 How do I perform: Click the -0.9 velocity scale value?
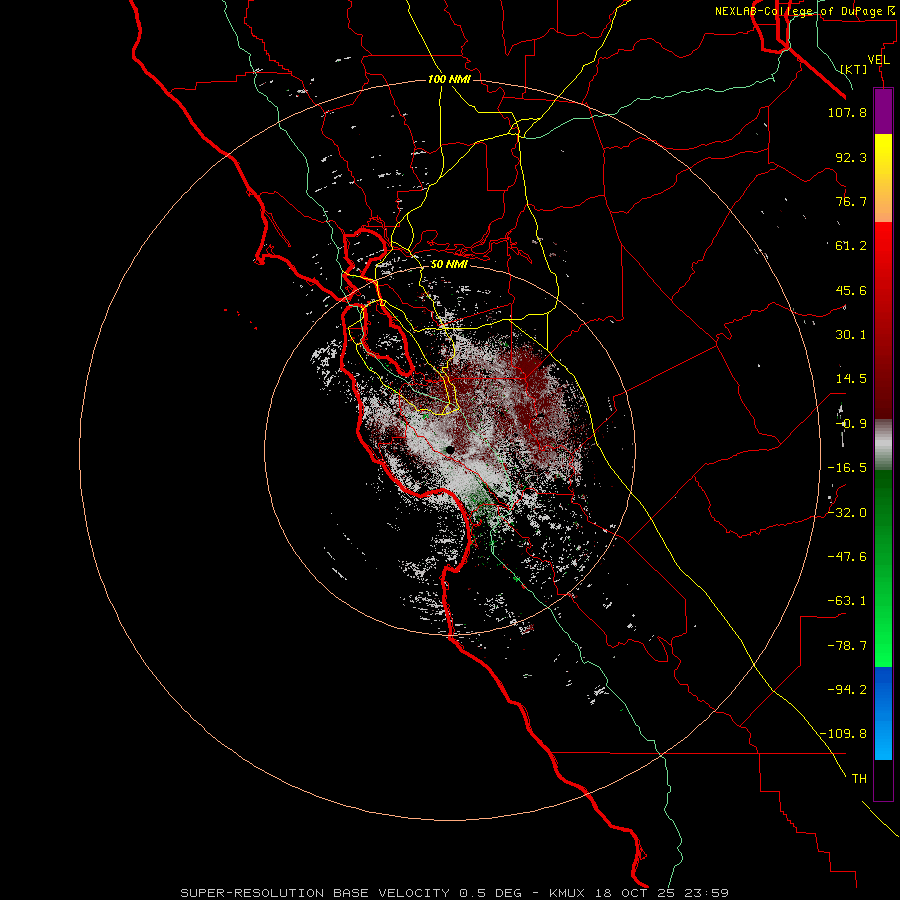click(851, 424)
